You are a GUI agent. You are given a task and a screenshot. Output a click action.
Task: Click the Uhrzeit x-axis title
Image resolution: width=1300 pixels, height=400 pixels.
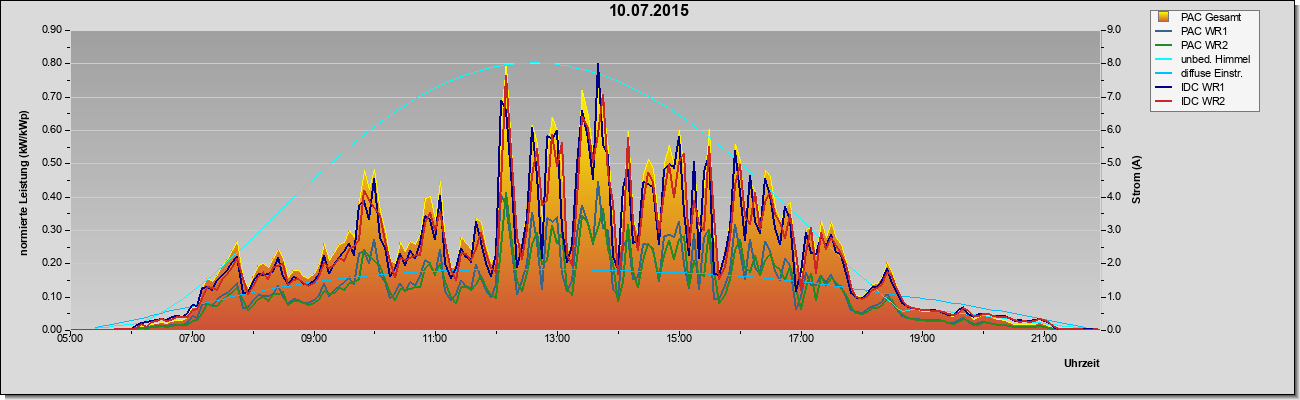tap(1081, 364)
